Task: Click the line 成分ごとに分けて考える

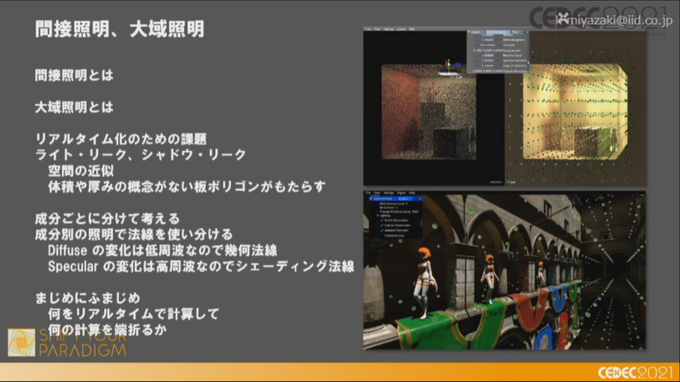Action: pos(107,219)
